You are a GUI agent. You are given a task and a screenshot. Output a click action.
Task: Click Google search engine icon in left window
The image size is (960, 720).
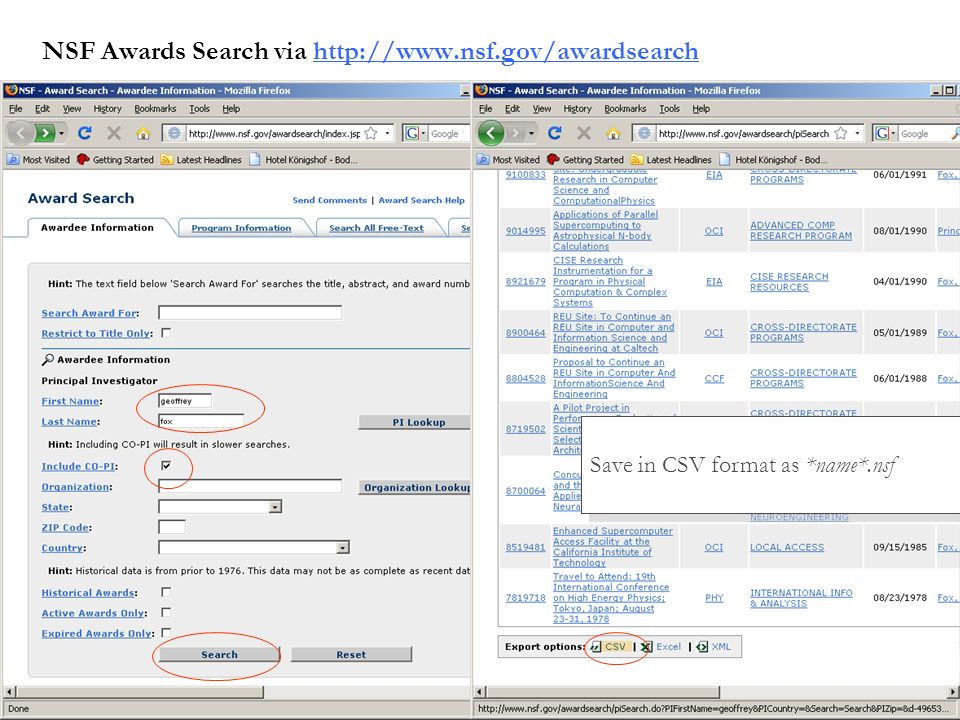click(411, 133)
